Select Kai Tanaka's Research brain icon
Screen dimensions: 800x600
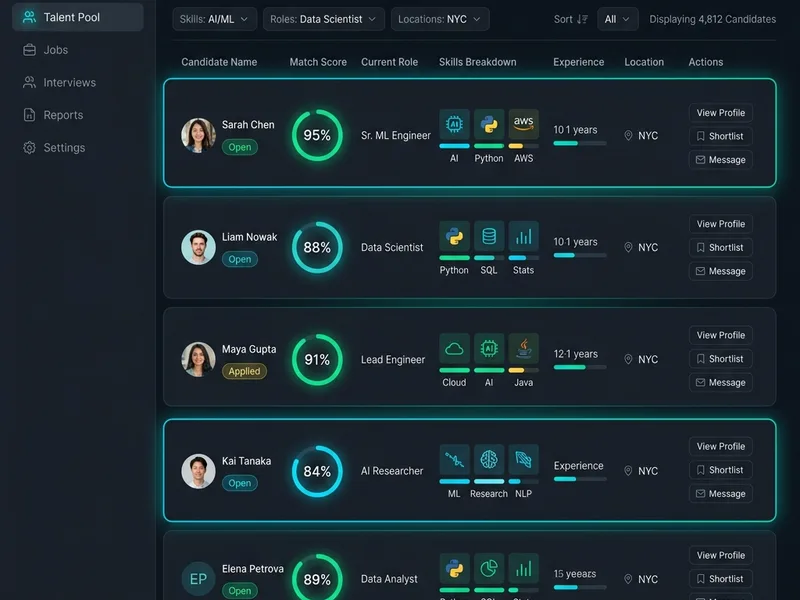pyautogui.click(x=489, y=460)
